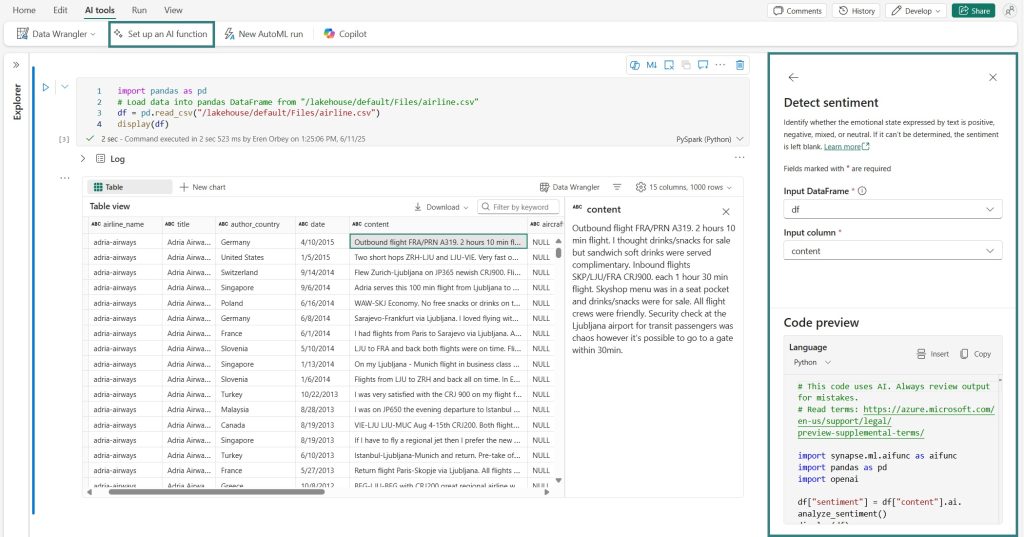Viewport: 1024px width, 537px height.
Task: Open the notebook History
Action: pyautogui.click(x=856, y=11)
